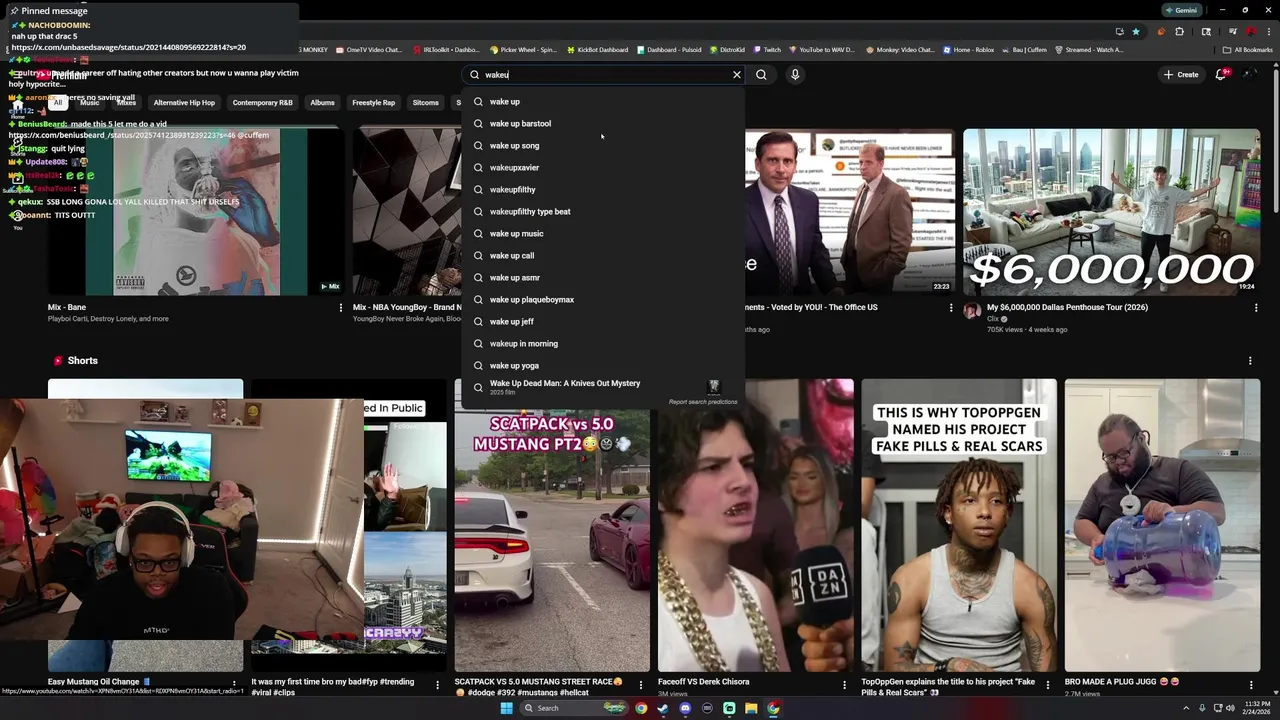Select 'wake up jeff' suggestion

point(603,321)
